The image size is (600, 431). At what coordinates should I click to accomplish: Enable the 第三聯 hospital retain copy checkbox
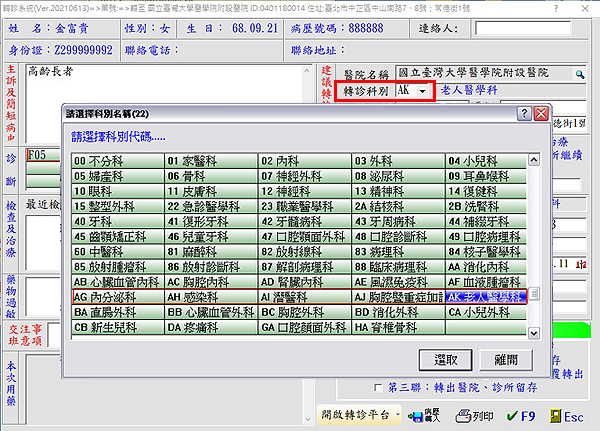[377, 389]
